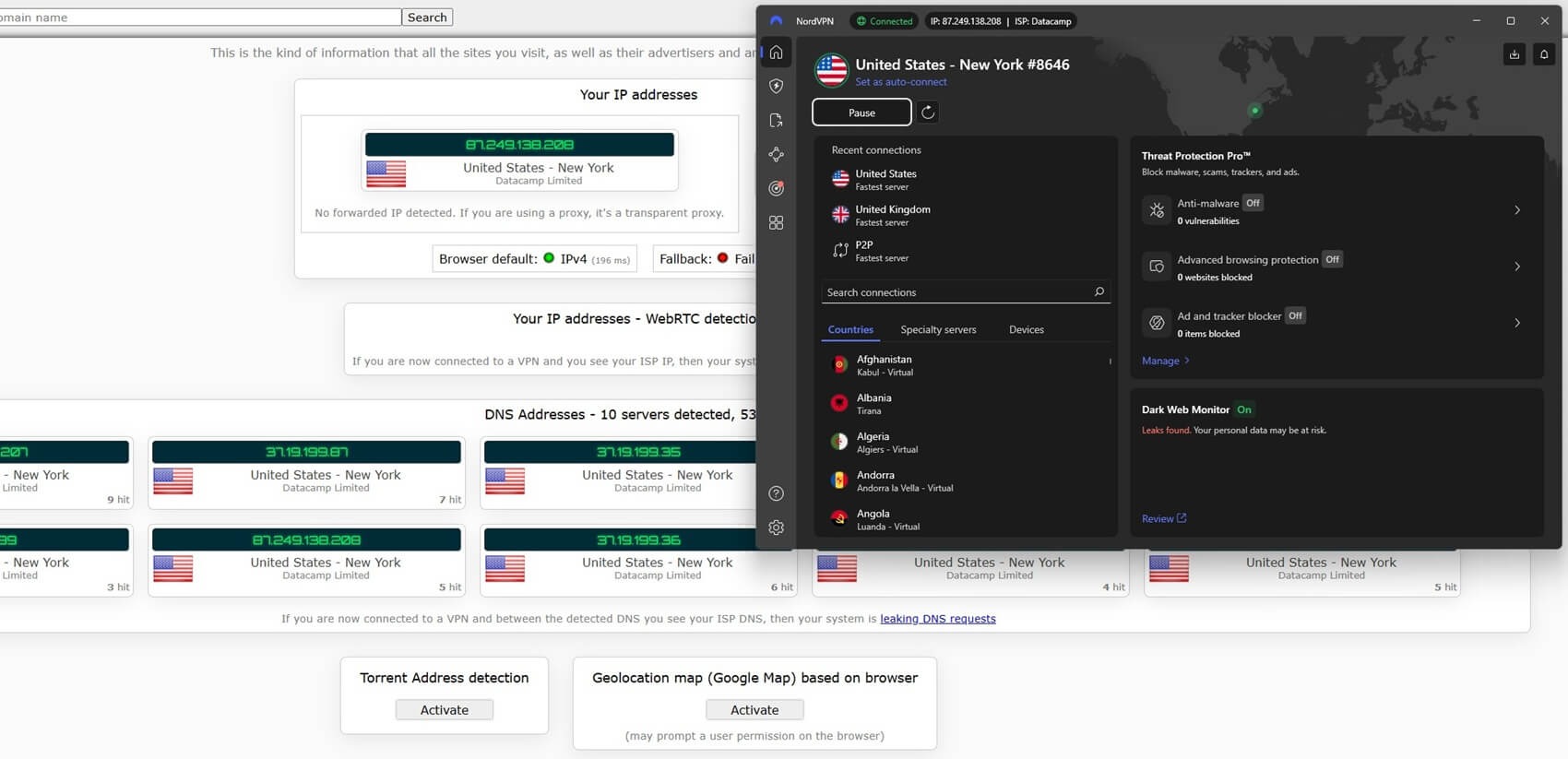Click Set as auto-connect link

[x=901, y=82]
